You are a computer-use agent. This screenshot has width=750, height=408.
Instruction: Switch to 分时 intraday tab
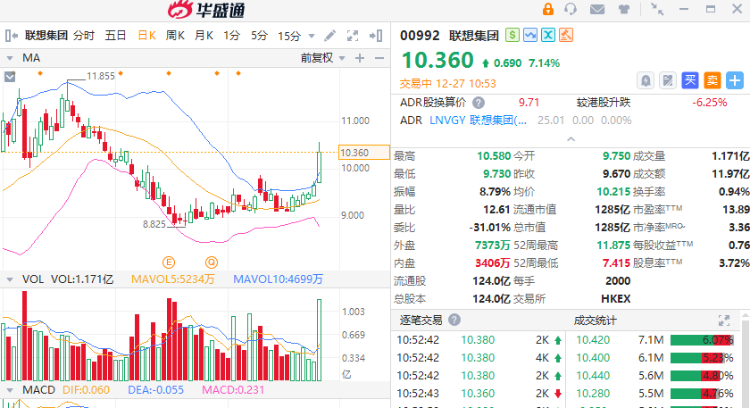click(84, 35)
